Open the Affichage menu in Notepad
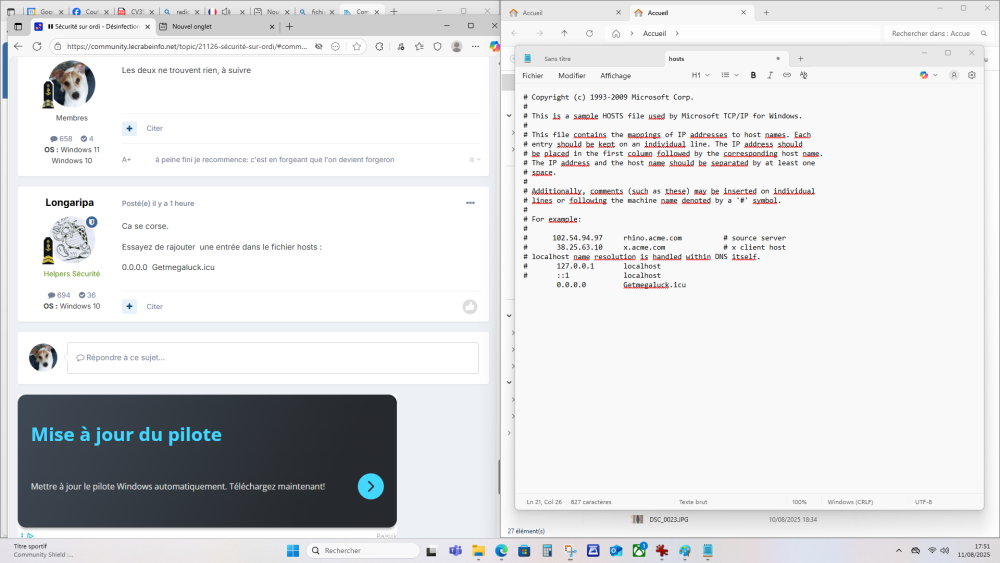This screenshot has height=563, width=1000. (x=615, y=75)
